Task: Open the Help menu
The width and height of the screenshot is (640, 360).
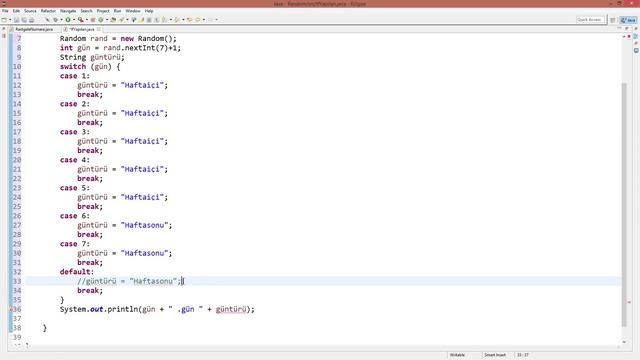Action: [149, 11]
